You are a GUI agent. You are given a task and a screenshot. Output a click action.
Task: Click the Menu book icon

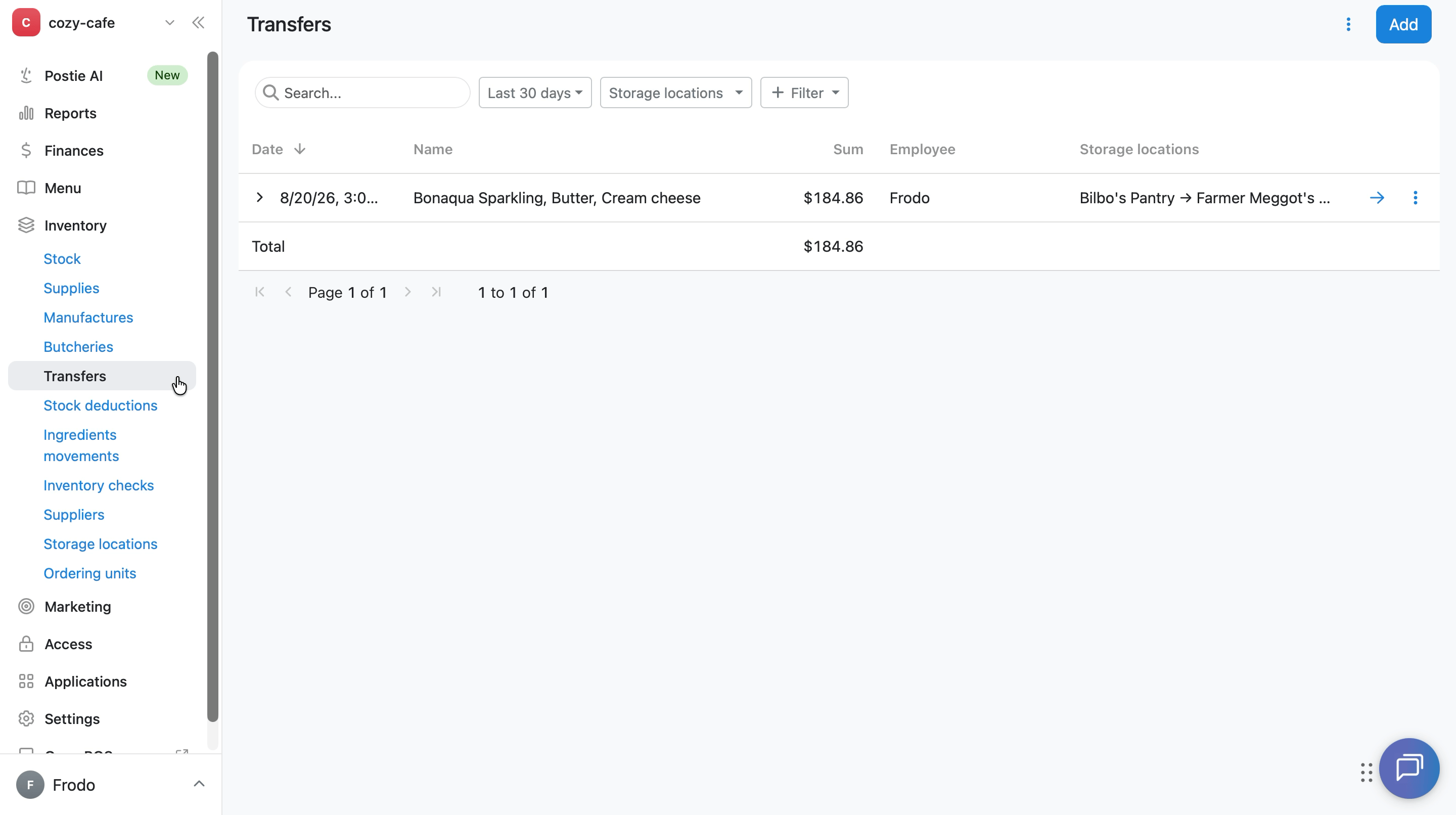click(26, 188)
